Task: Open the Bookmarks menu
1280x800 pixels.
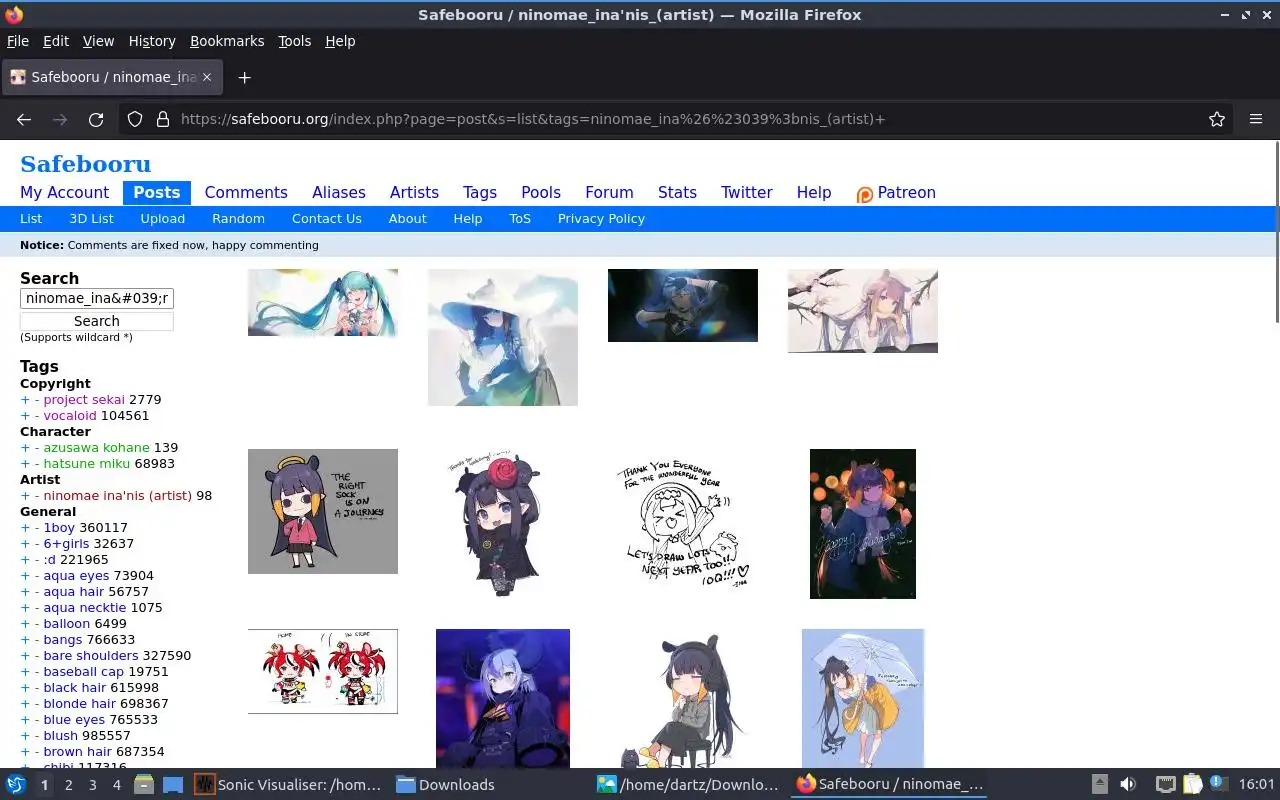Action: (x=227, y=41)
